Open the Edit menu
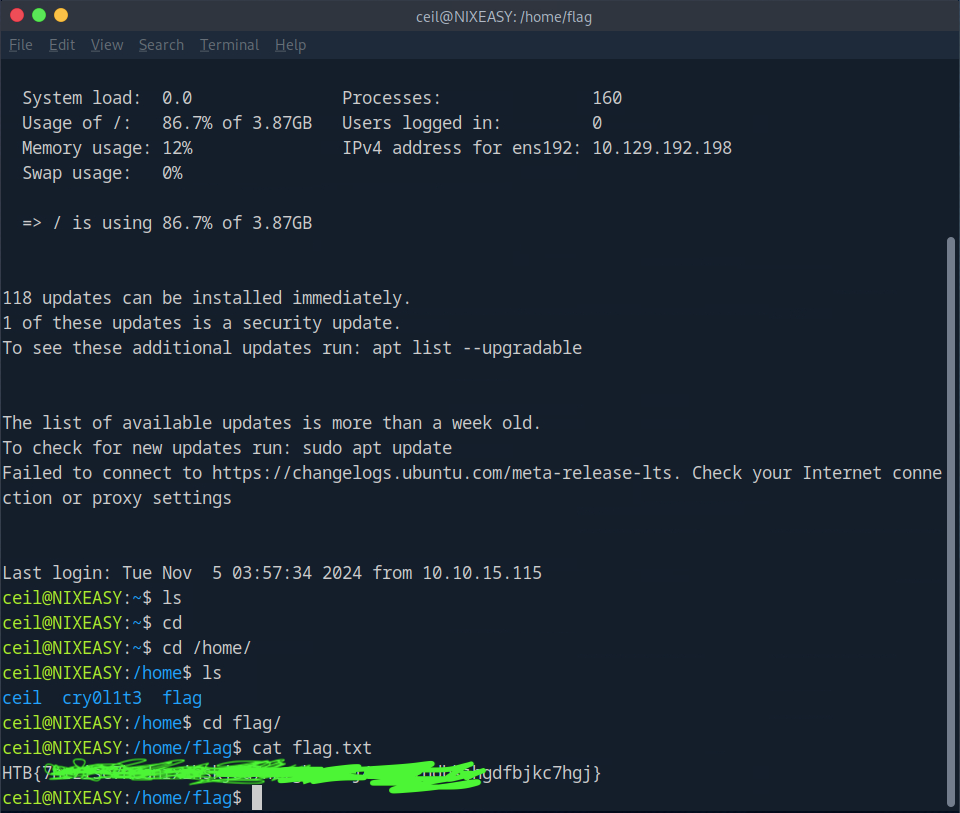The width and height of the screenshot is (960, 813). click(62, 45)
